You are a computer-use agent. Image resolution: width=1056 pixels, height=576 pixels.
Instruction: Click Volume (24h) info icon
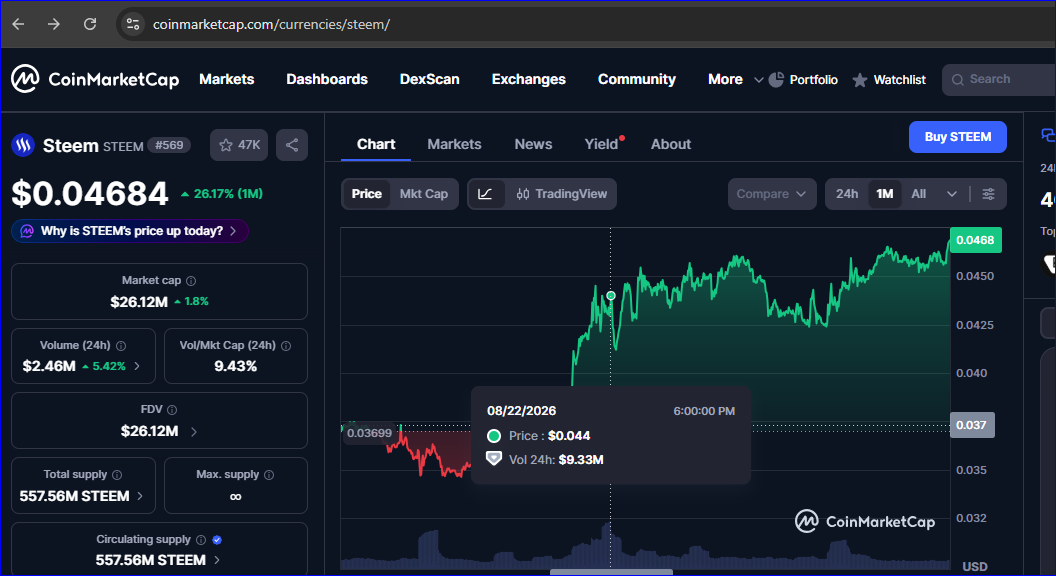click(121, 346)
